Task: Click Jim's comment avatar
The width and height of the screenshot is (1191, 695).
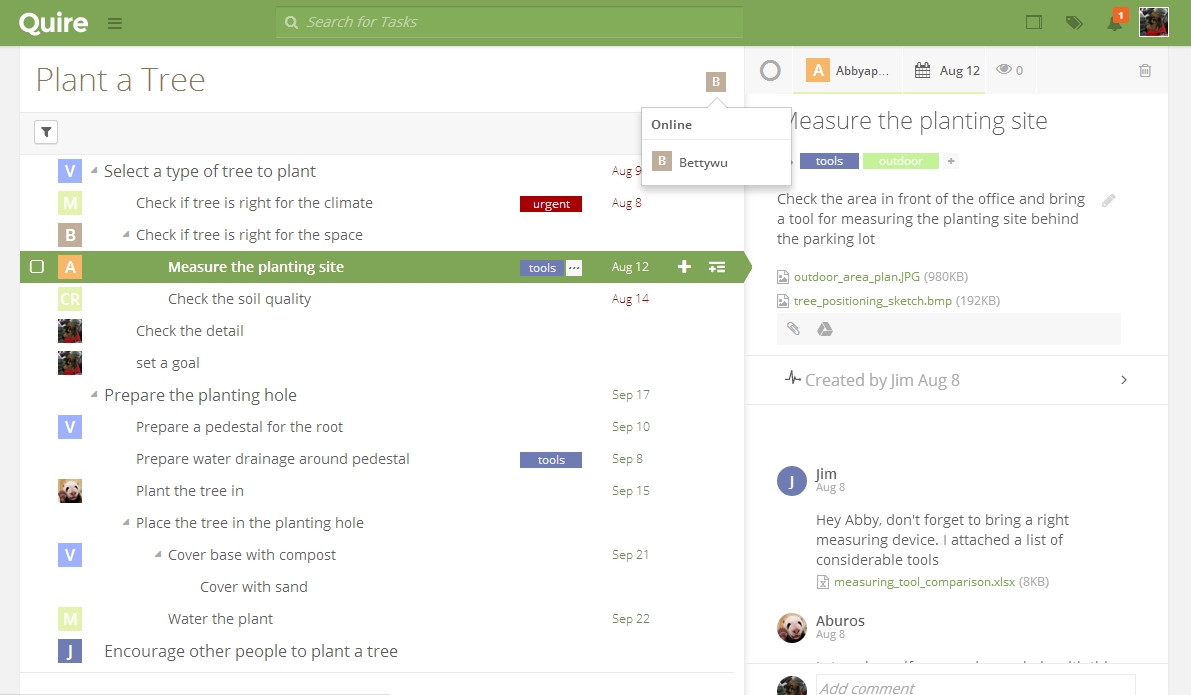Action: (x=791, y=481)
